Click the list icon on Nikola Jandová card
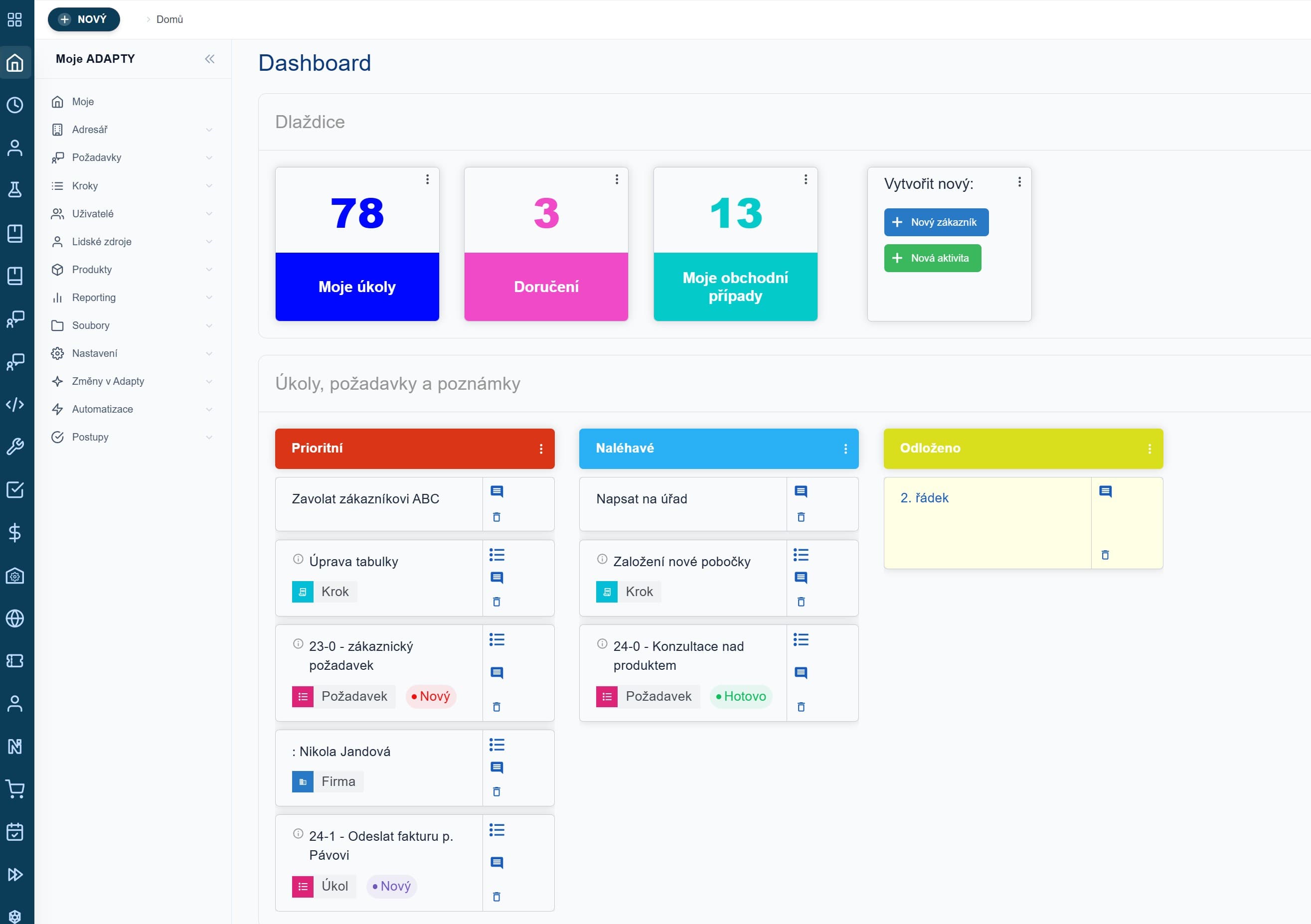Screen dimensions: 1311x924 coord(497,744)
